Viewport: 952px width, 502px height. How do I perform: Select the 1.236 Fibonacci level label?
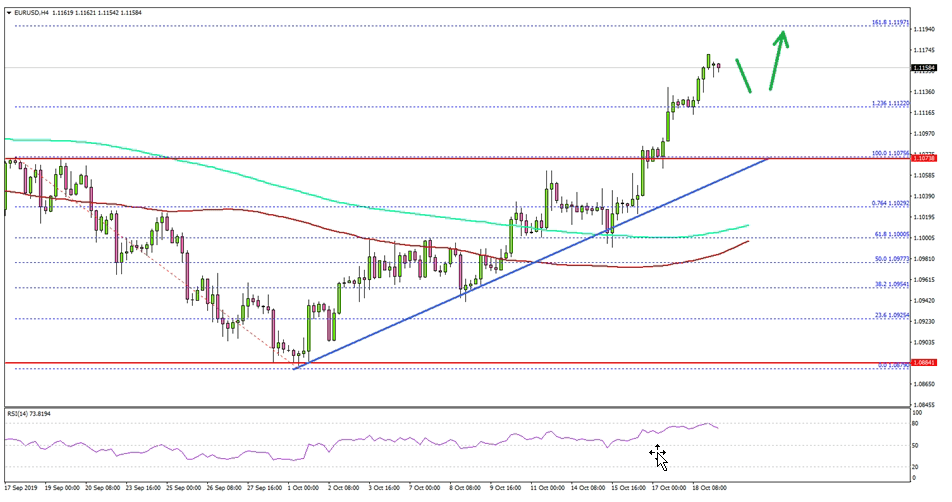pyautogui.click(x=888, y=103)
